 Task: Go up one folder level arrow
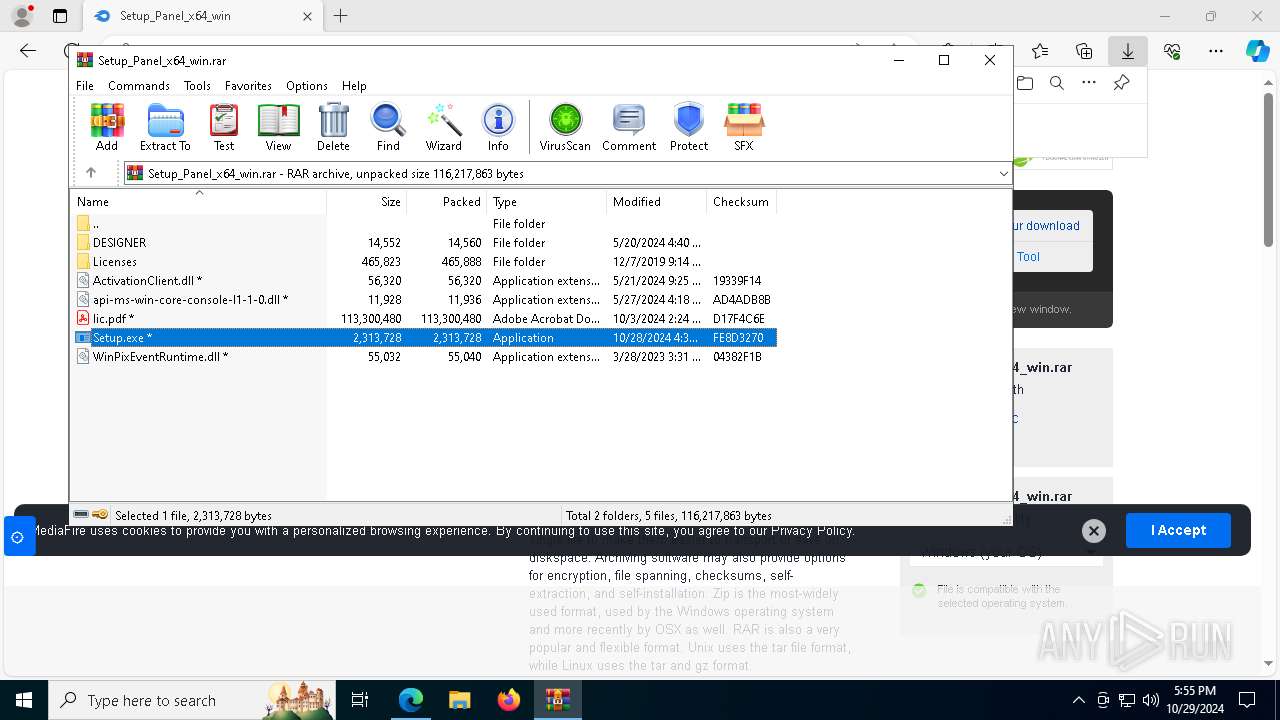click(91, 173)
